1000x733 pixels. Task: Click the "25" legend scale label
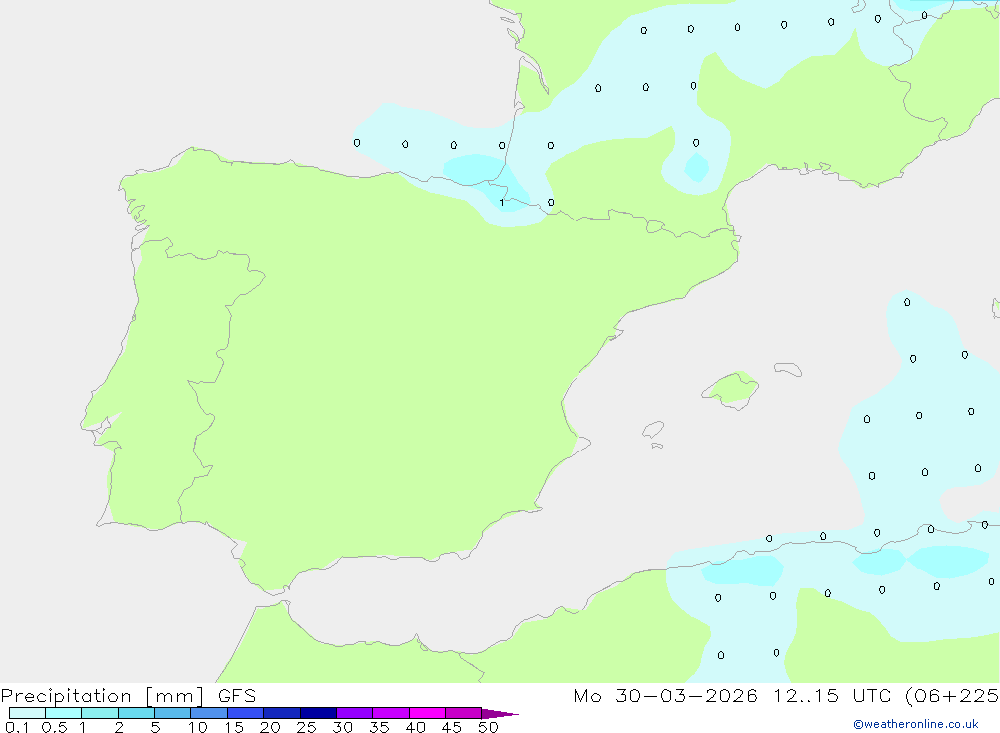pos(307,727)
